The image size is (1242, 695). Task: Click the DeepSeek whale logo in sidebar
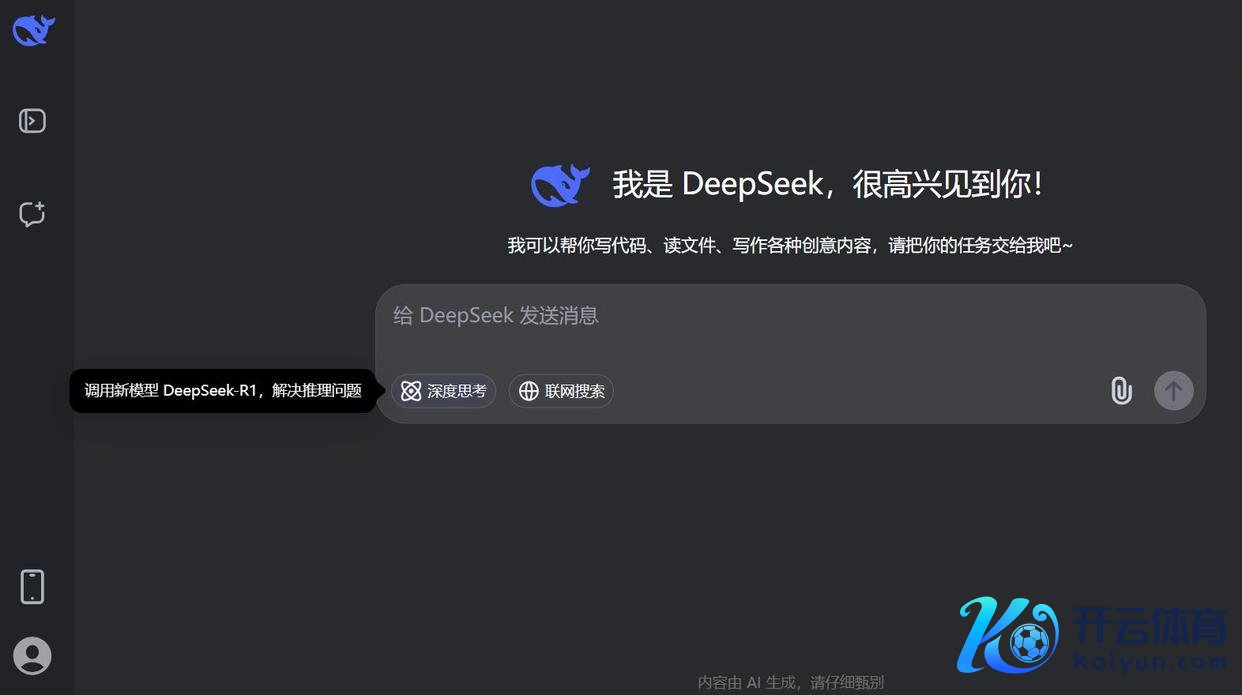click(x=33, y=30)
